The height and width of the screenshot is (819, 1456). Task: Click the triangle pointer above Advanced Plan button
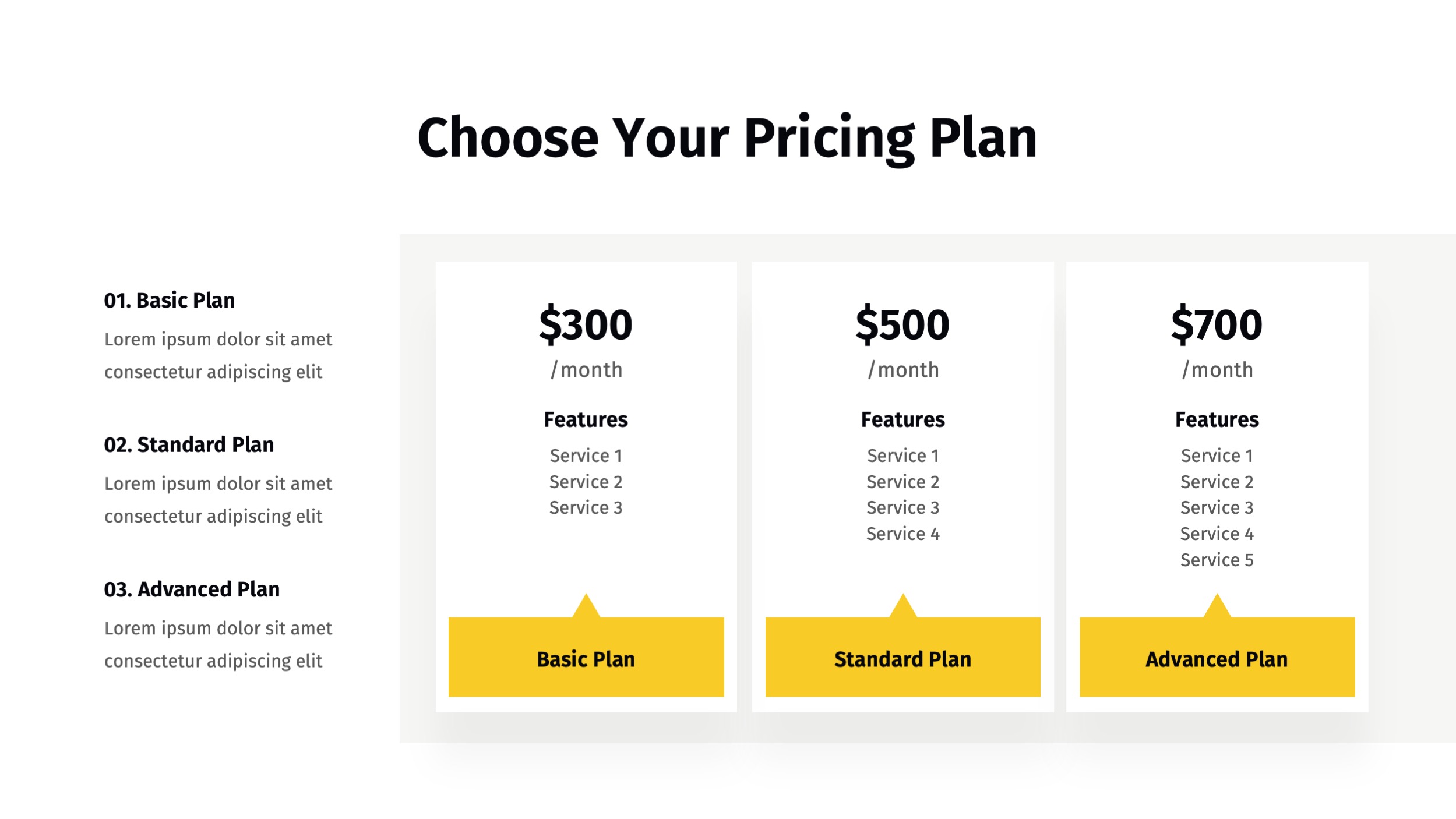coord(1217,608)
